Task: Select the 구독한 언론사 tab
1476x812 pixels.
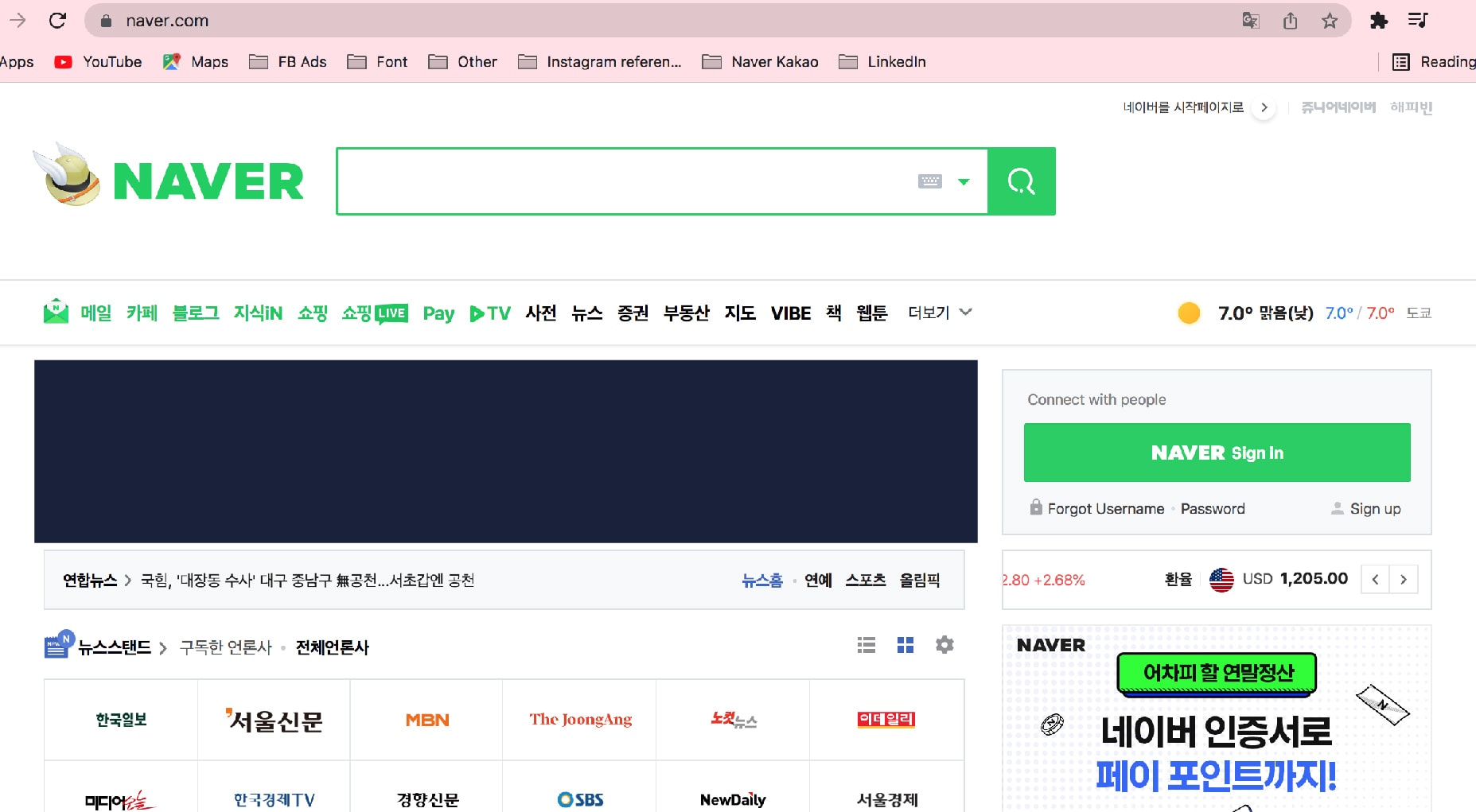Action: (226, 647)
